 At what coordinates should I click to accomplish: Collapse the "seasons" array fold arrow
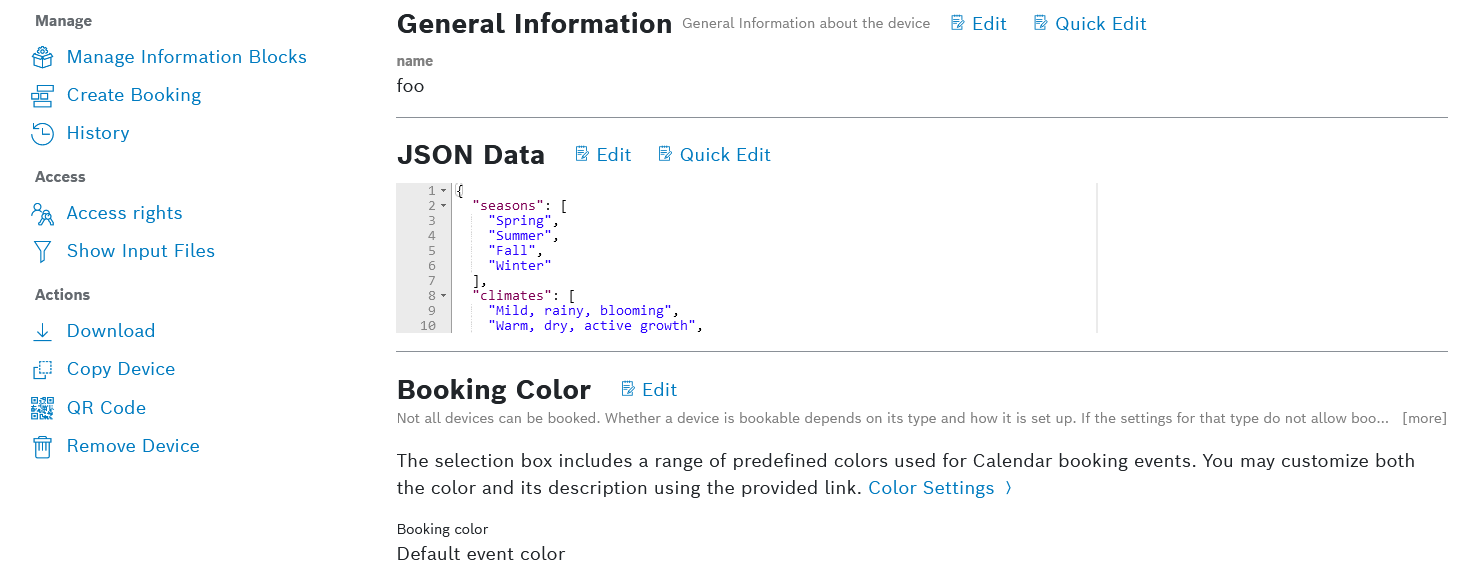click(x=443, y=206)
